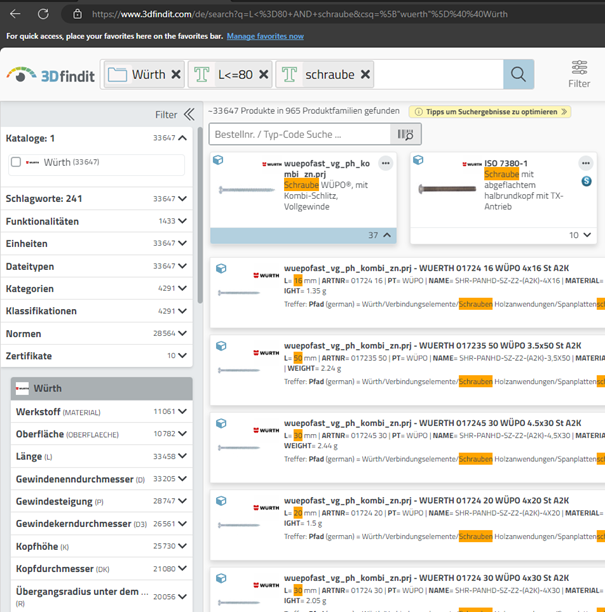Expand the Werkstoff (MATERIAL) attribute filter

[182, 411]
